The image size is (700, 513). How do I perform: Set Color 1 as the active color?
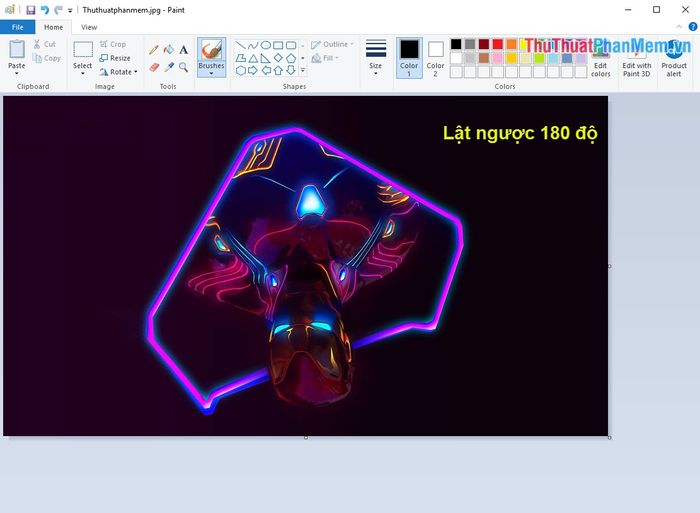click(x=409, y=56)
